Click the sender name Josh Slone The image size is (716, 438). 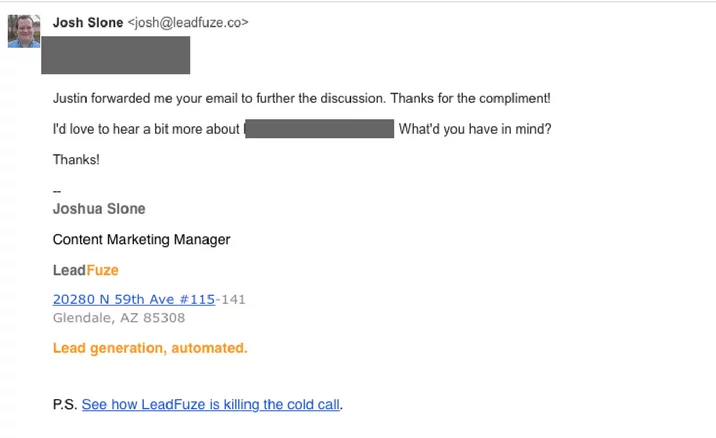click(88, 22)
